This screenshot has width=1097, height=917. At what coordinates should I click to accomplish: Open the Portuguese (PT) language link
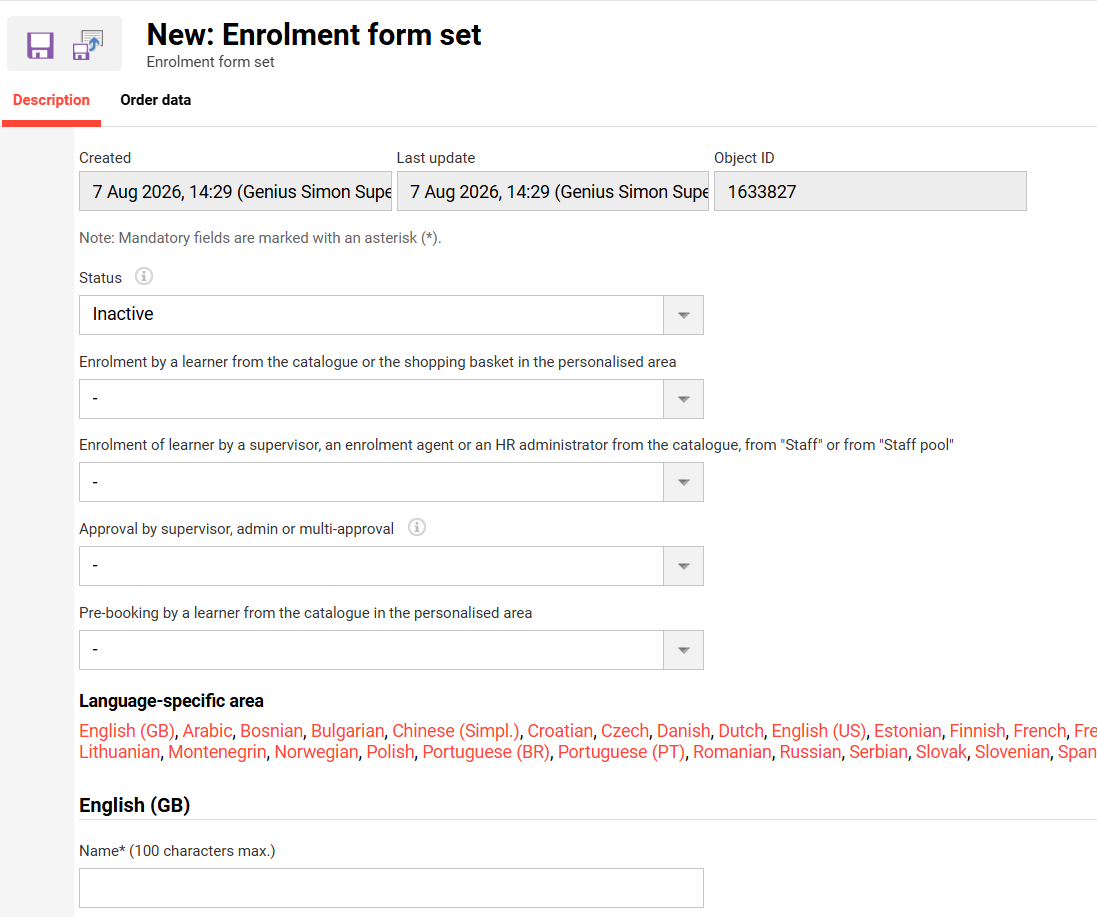tap(621, 752)
